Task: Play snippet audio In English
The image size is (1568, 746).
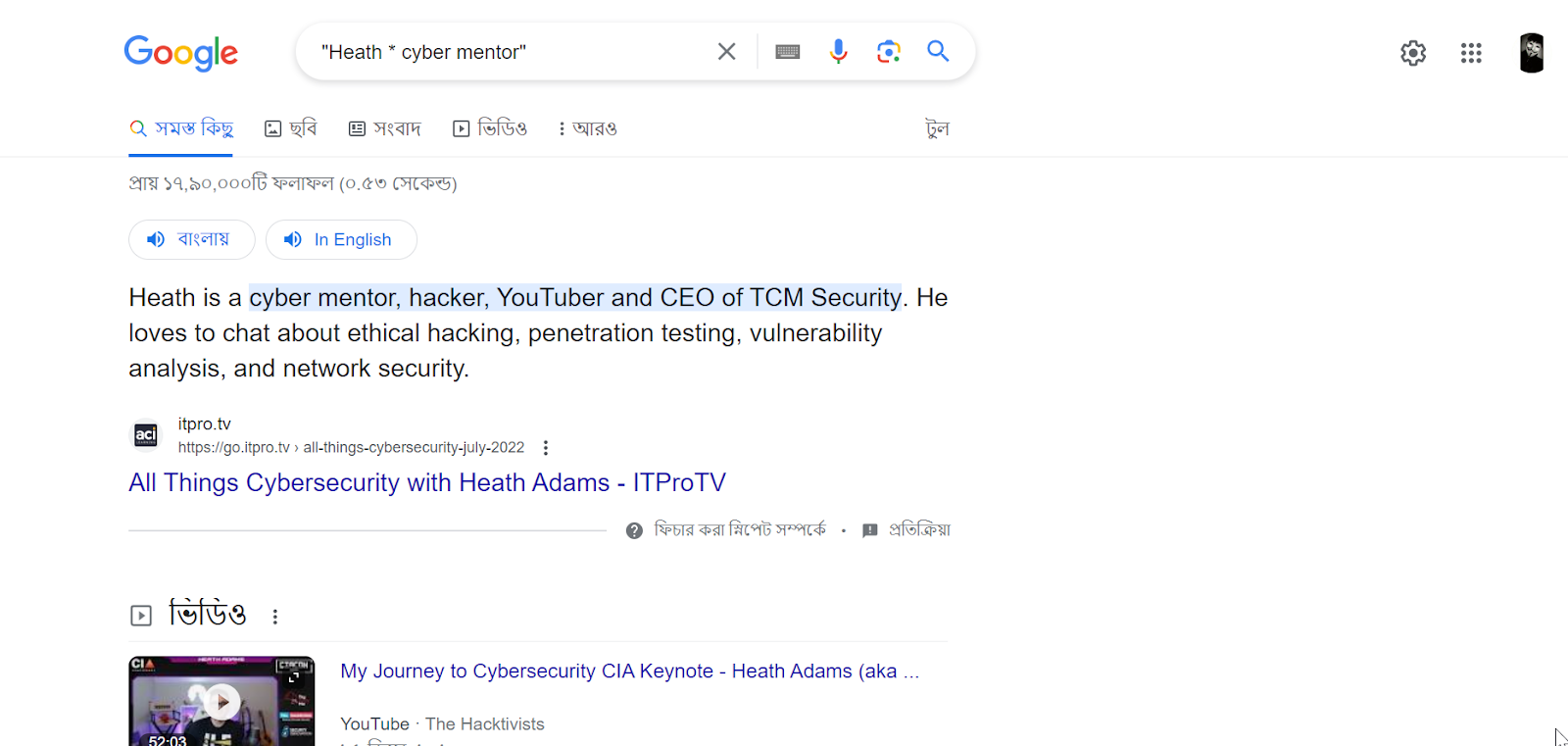Action: (341, 239)
